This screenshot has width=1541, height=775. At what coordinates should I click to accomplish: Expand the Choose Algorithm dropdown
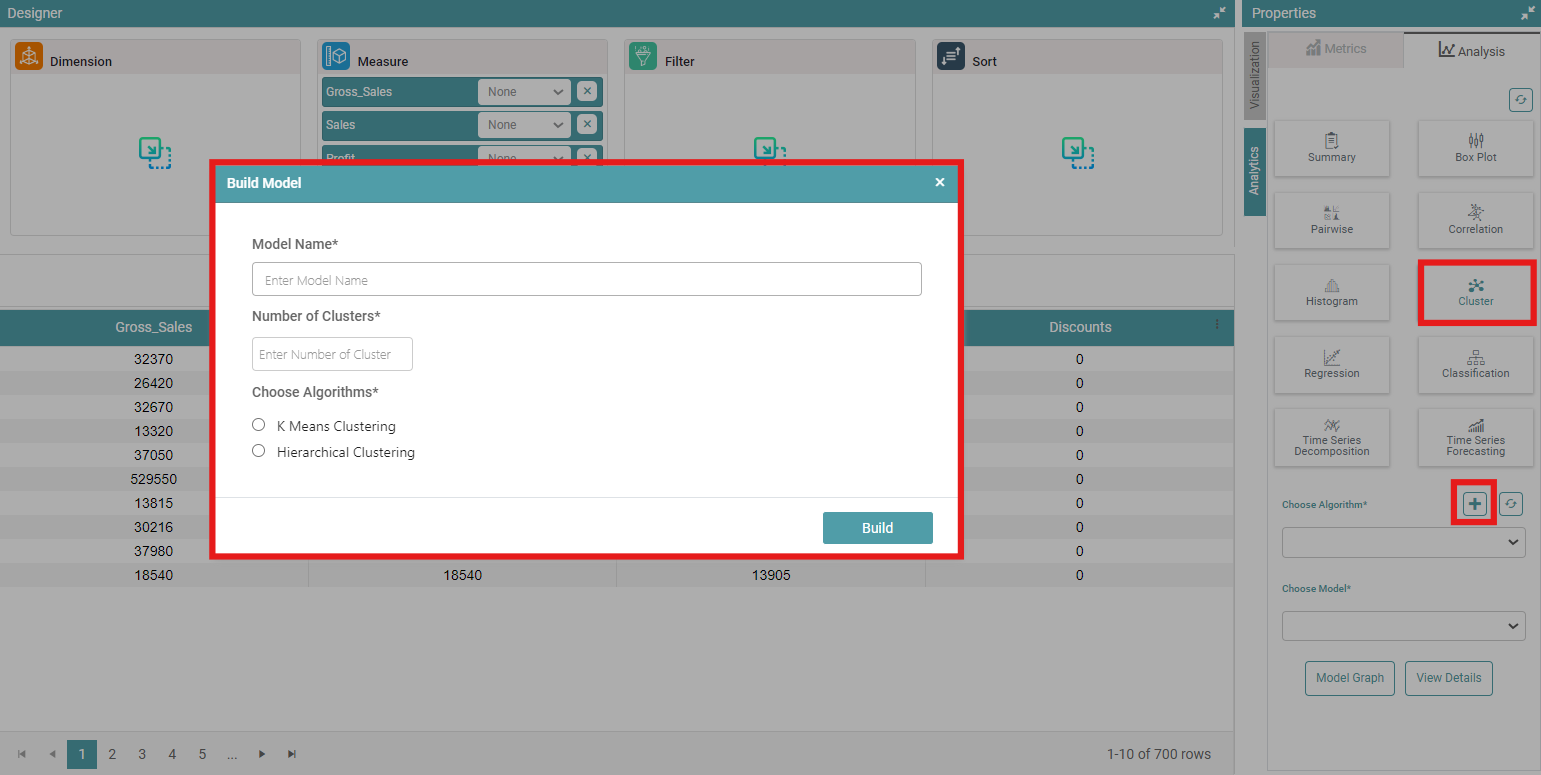(1403, 542)
